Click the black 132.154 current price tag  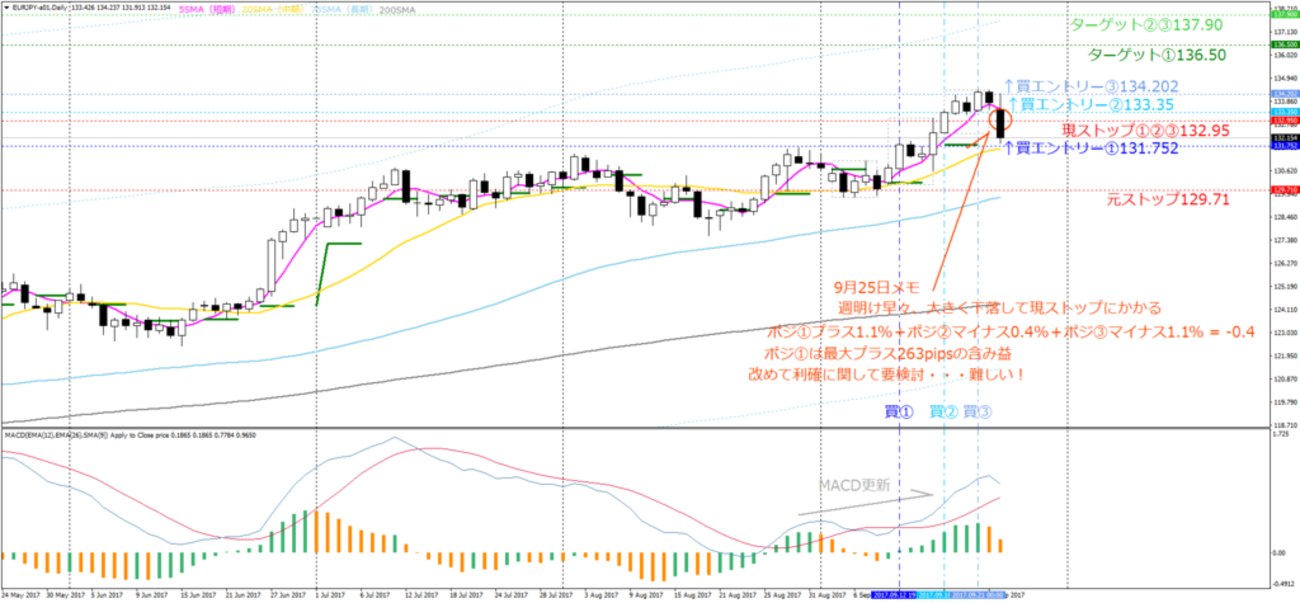coord(1285,137)
